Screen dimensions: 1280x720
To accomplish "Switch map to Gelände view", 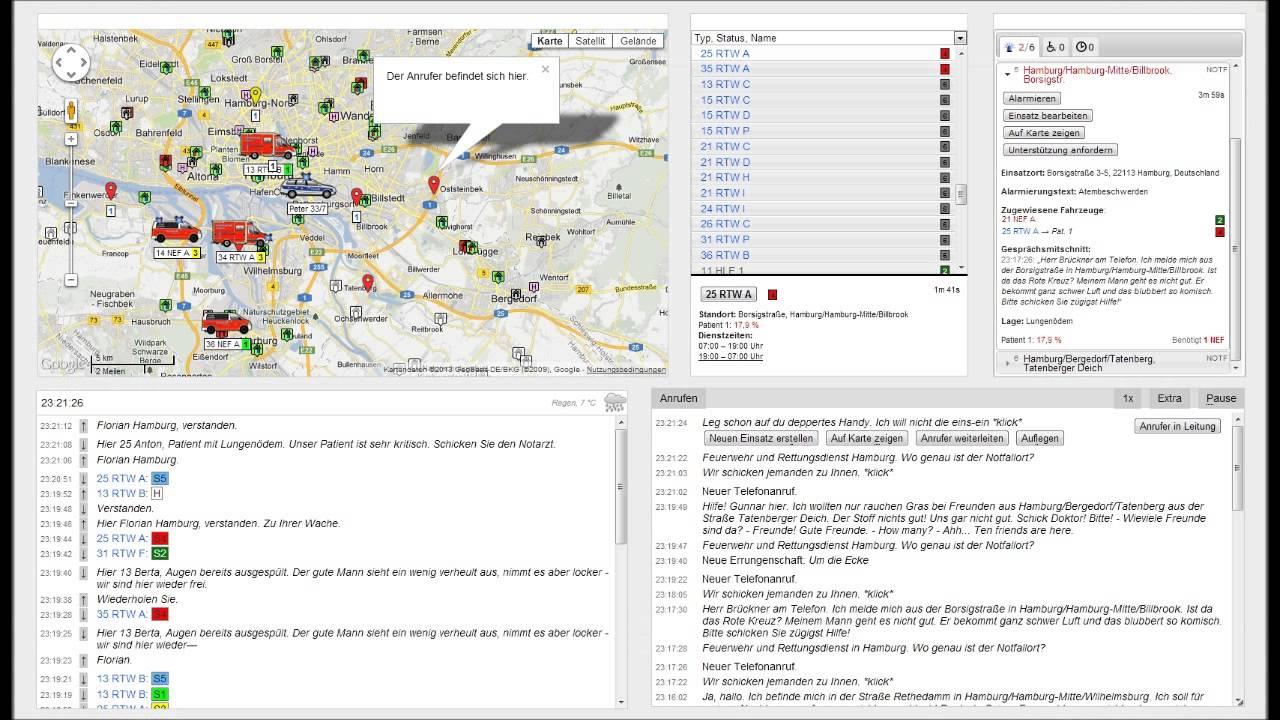I will point(638,41).
